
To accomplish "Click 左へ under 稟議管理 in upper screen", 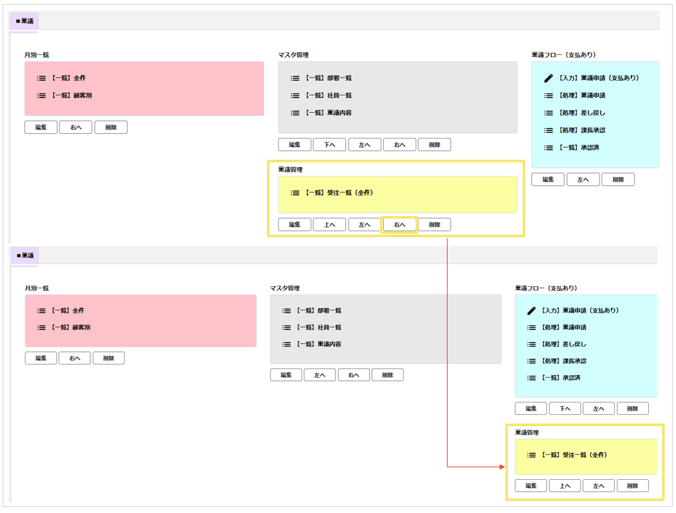I will 364,225.
